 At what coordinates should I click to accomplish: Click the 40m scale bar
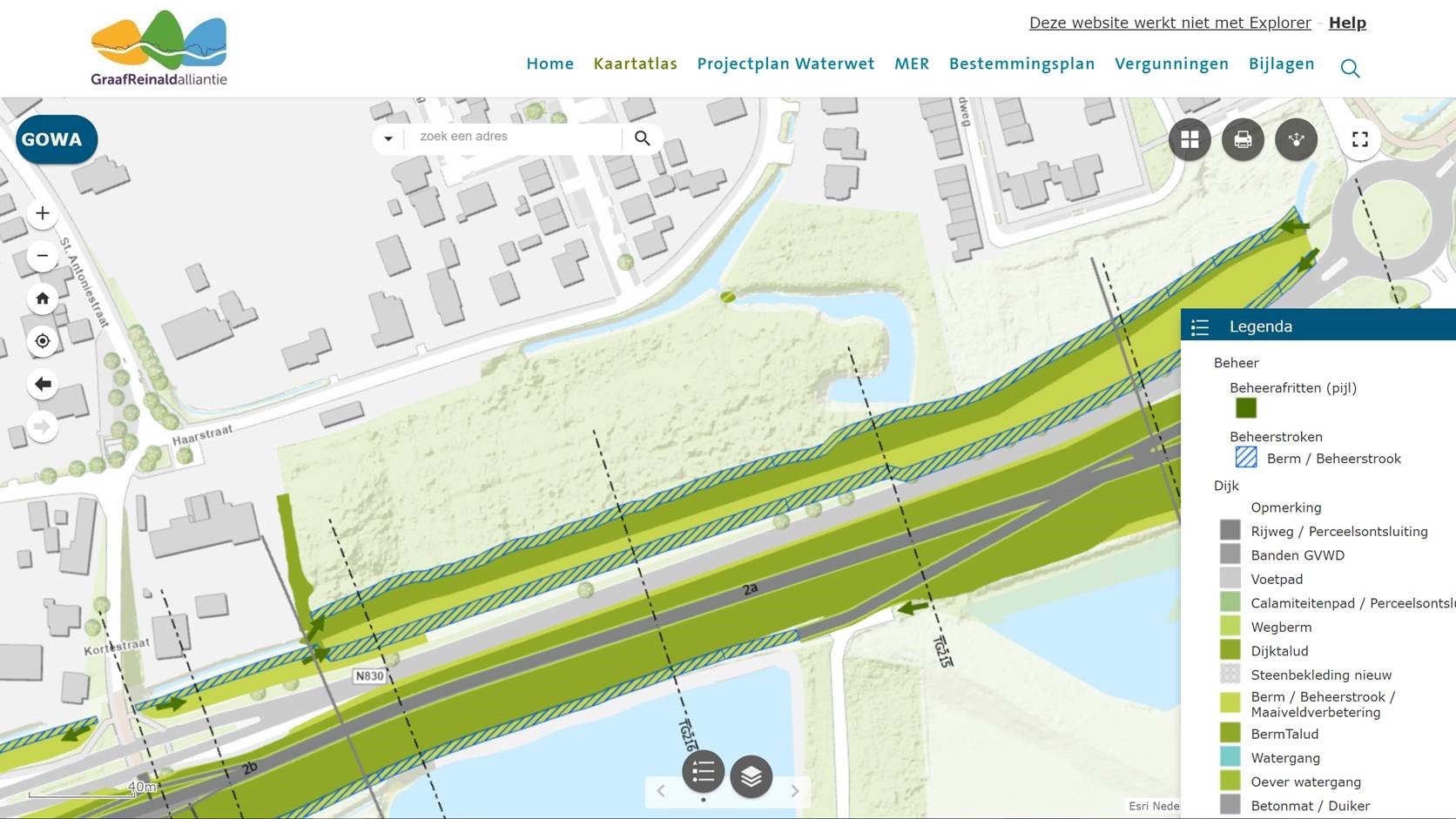click(142, 787)
